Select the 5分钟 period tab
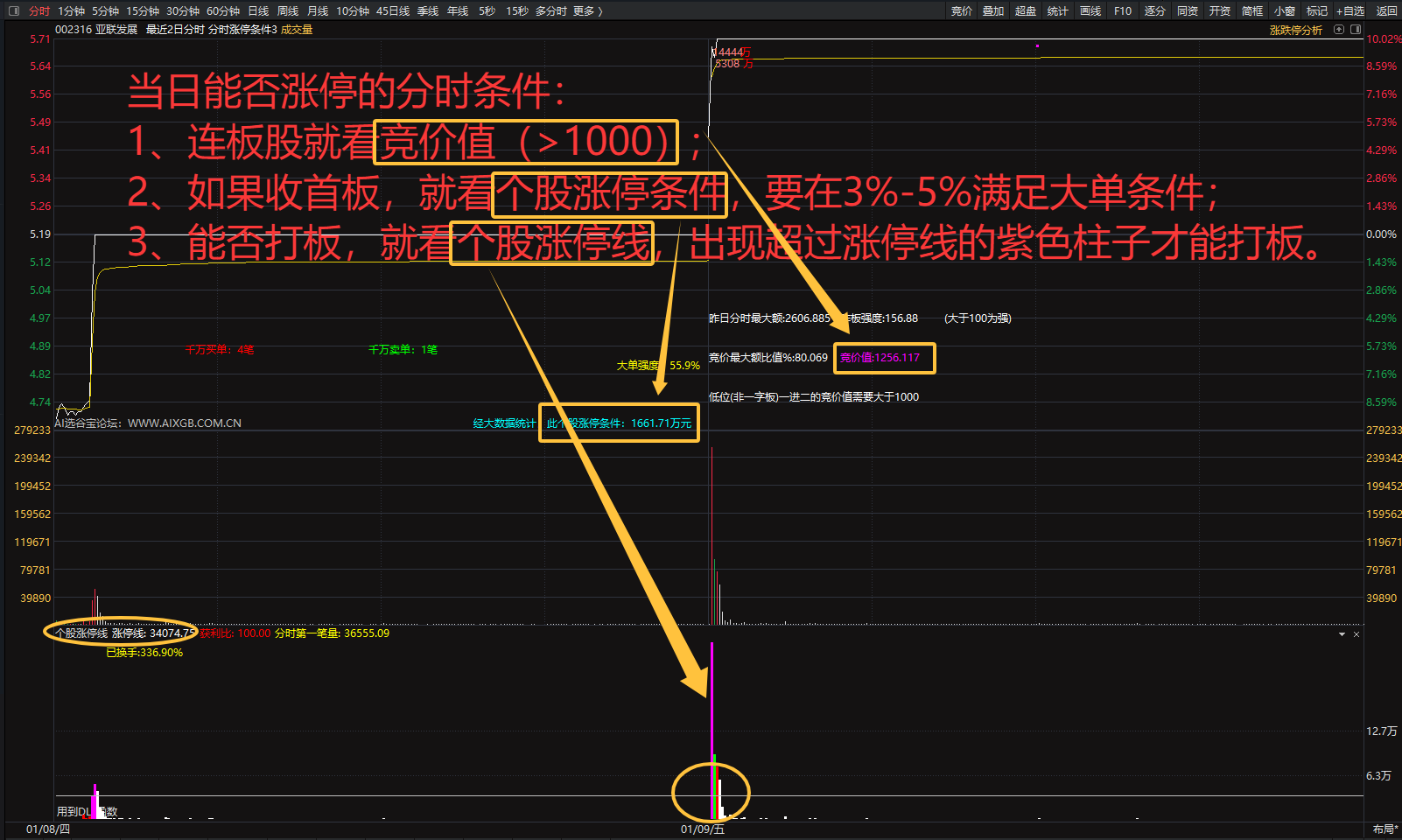 pos(105,10)
